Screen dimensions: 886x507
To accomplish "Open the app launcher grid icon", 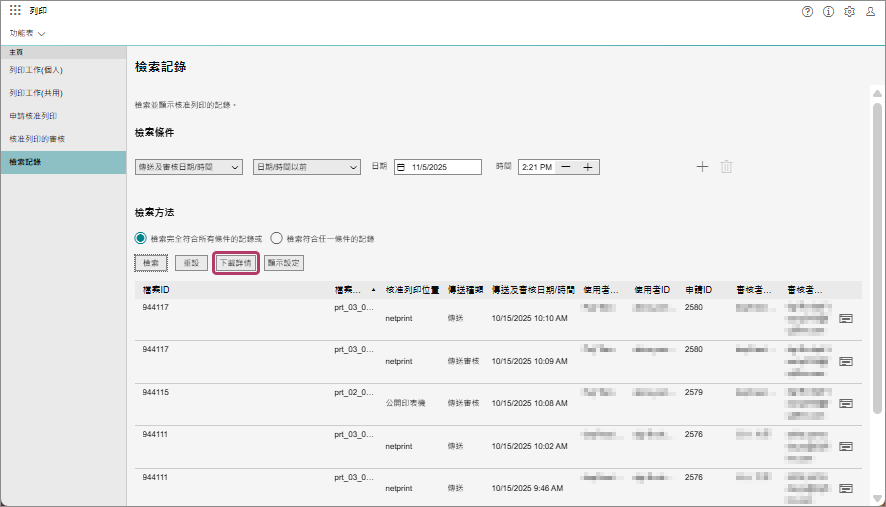I will pyautogui.click(x=15, y=11).
